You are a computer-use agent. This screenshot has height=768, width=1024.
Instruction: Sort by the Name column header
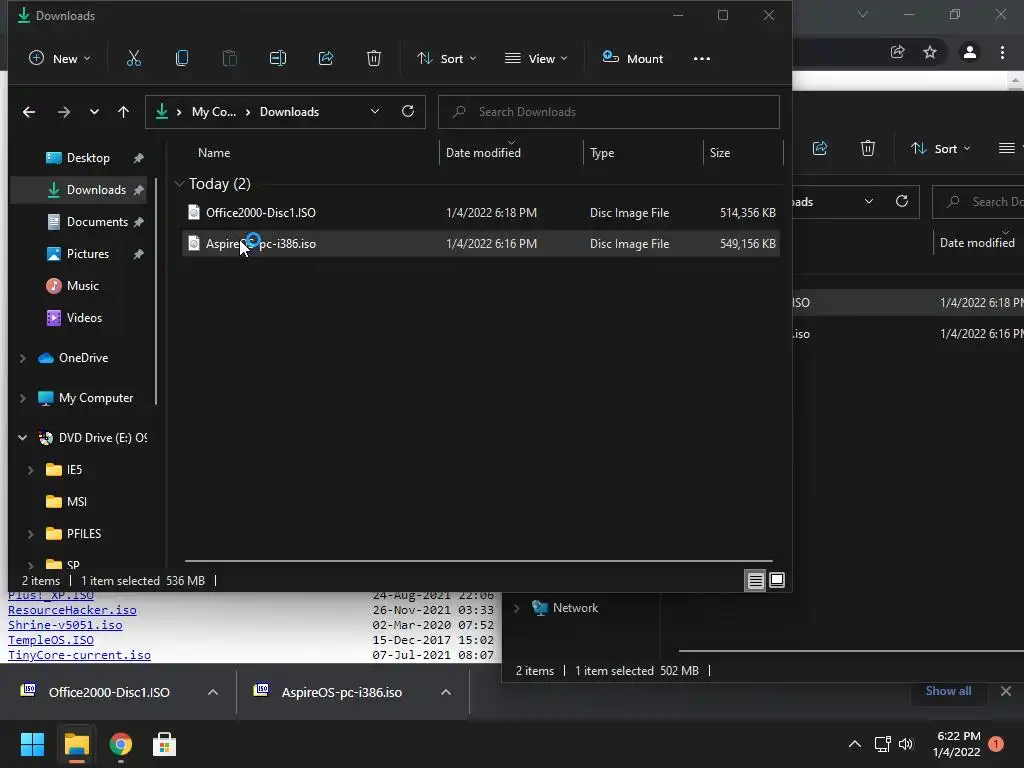214,152
